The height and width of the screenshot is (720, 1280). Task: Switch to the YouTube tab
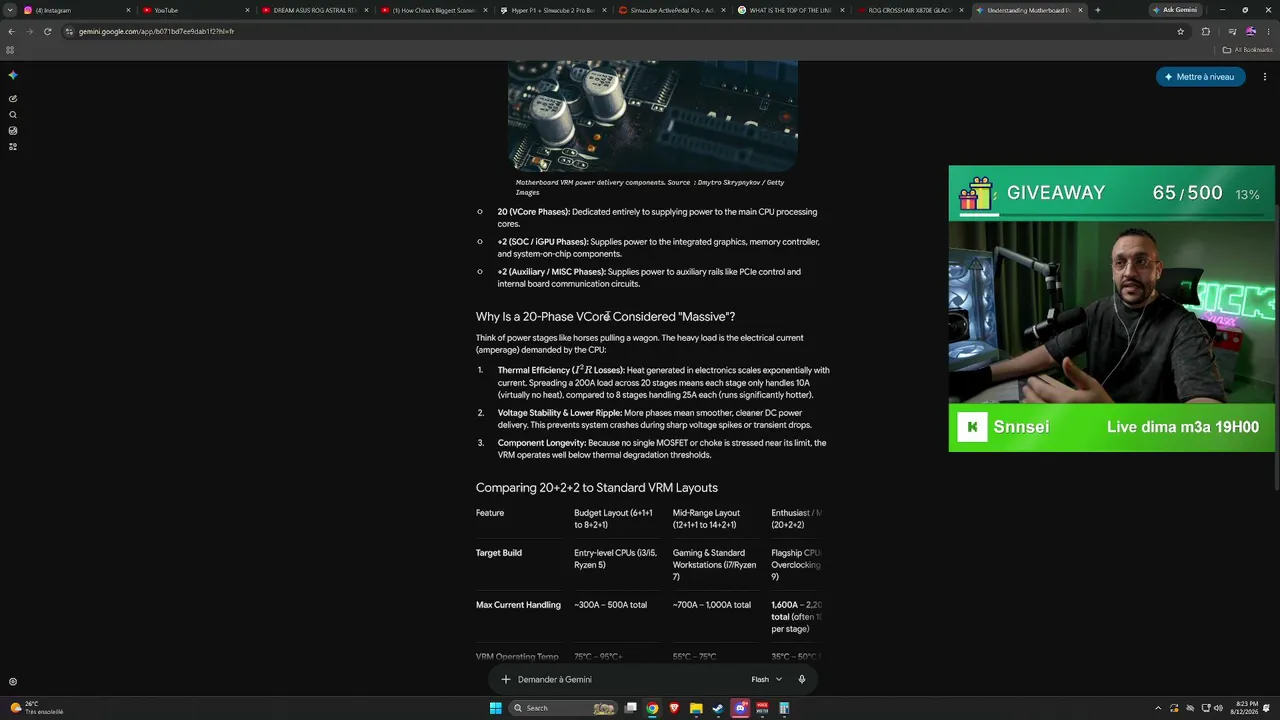195,10
